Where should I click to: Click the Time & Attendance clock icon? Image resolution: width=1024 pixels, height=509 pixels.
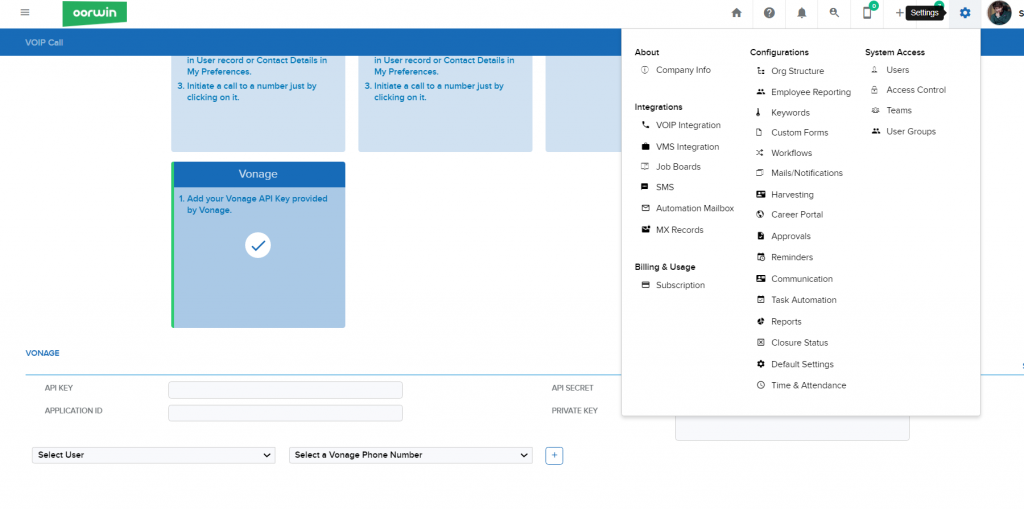(x=760, y=386)
